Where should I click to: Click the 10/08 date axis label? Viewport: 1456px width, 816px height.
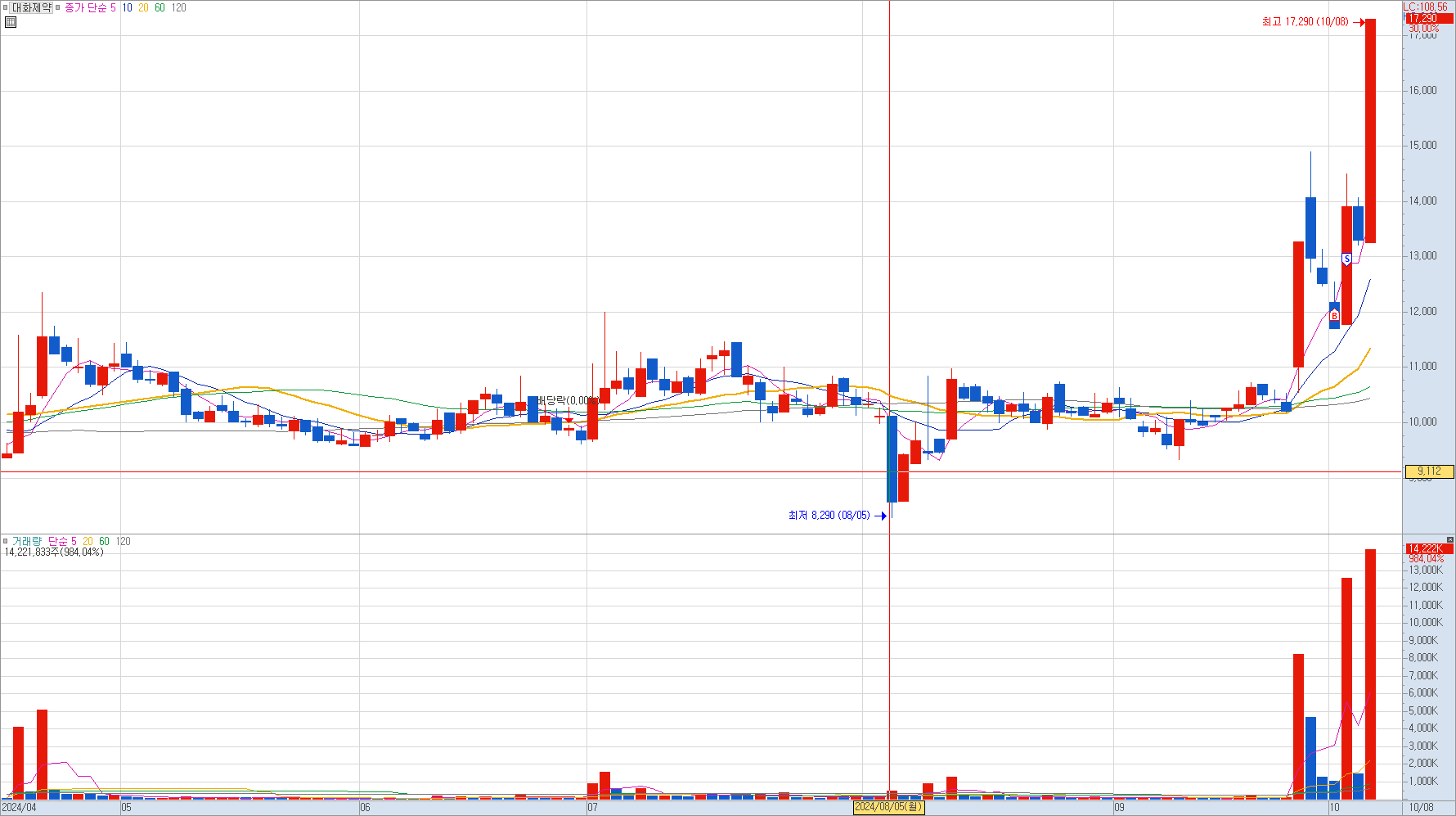(x=1421, y=807)
